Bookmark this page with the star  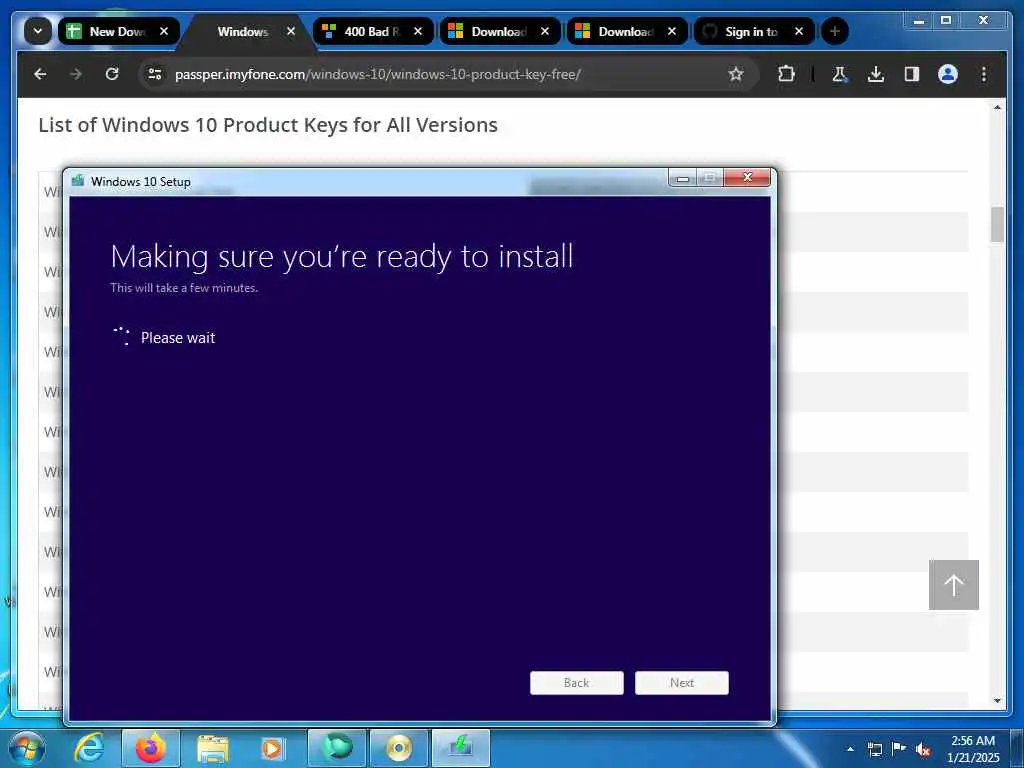click(x=736, y=74)
